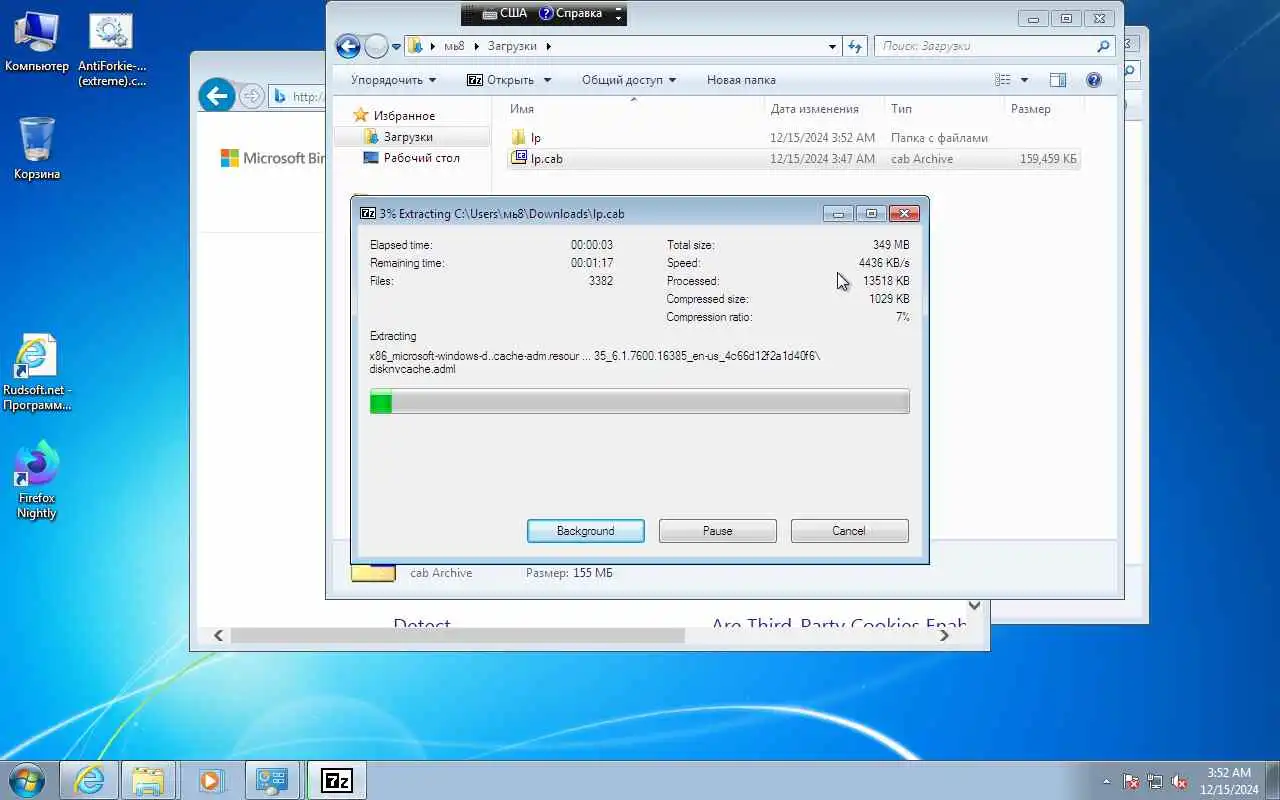Image resolution: width=1280 pixels, height=800 pixels.
Task: Send 7-Zip extraction to Background
Action: point(586,531)
